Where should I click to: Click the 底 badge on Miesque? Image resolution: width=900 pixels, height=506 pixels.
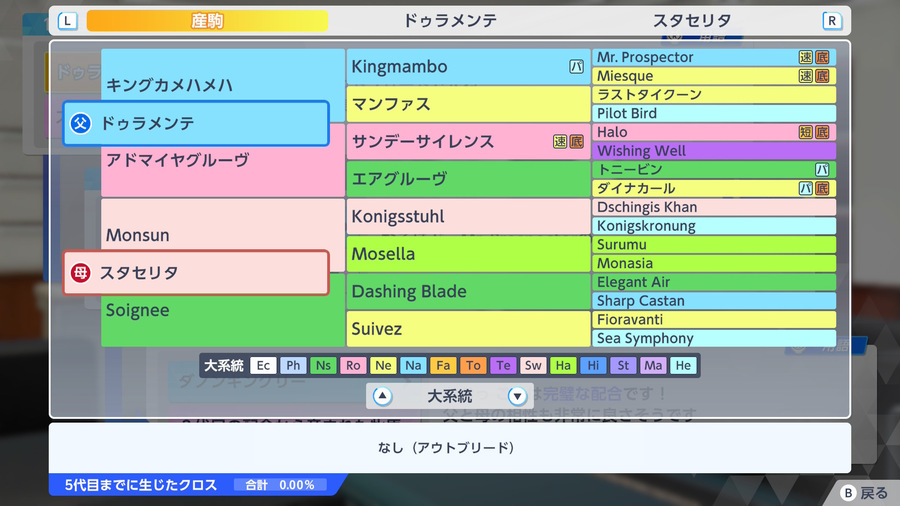click(822, 76)
